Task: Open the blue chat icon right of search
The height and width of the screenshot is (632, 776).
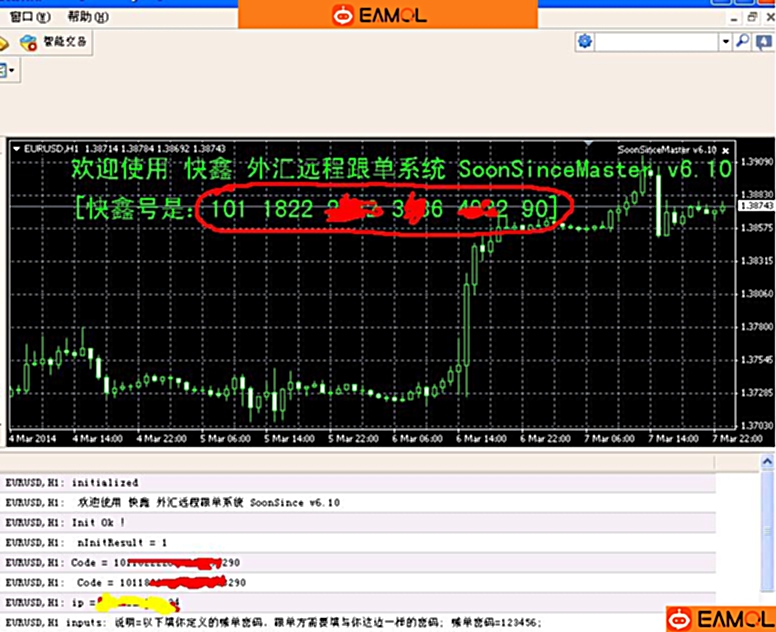Action: [x=763, y=42]
